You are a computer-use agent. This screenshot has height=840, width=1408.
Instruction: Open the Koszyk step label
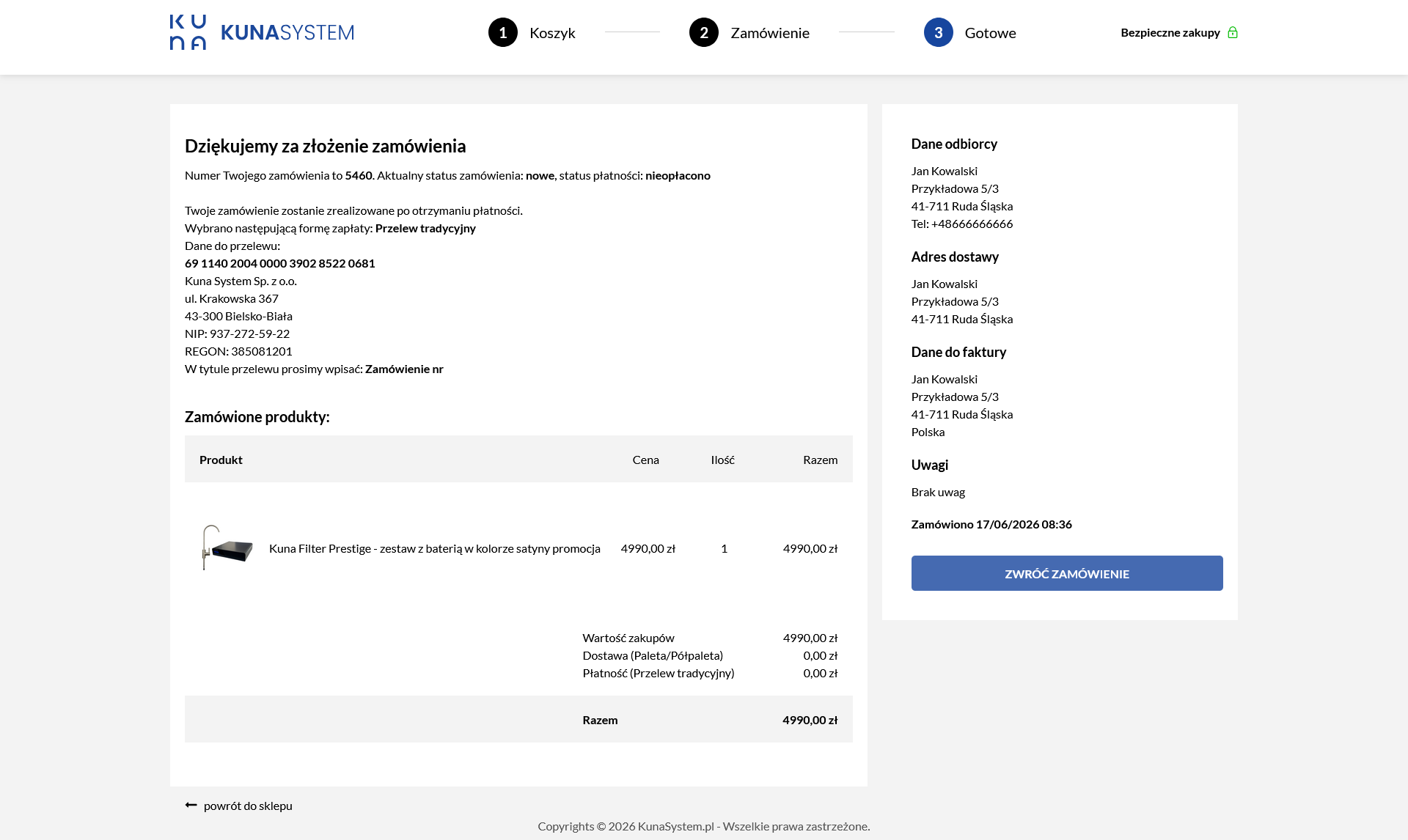[552, 33]
